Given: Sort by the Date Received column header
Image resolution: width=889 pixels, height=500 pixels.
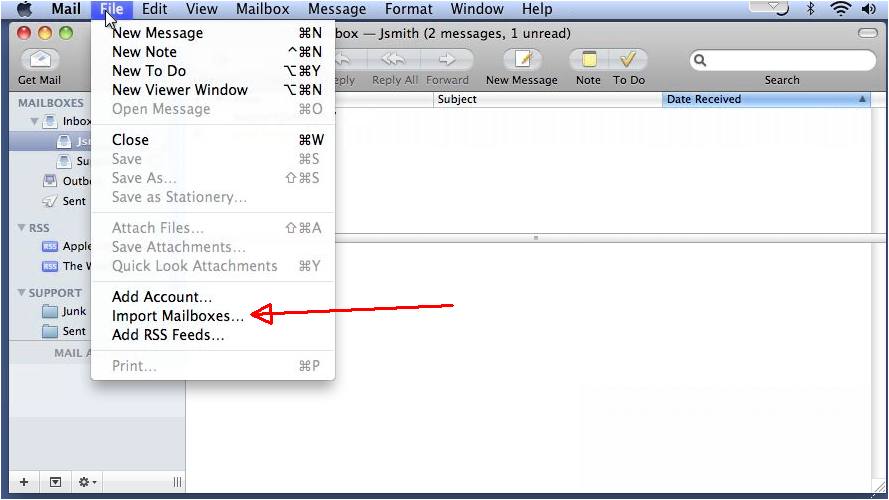Looking at the screenshot, I should tap(766, 99).
